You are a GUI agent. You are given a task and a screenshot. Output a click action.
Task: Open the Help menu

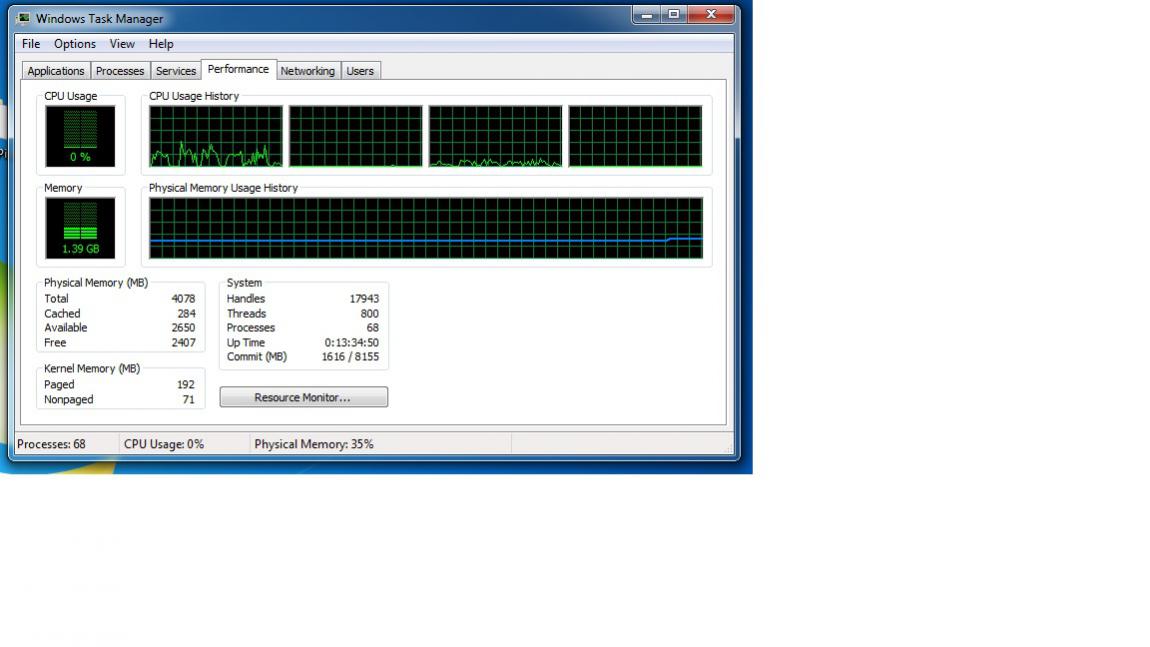[x=161, y=44]
